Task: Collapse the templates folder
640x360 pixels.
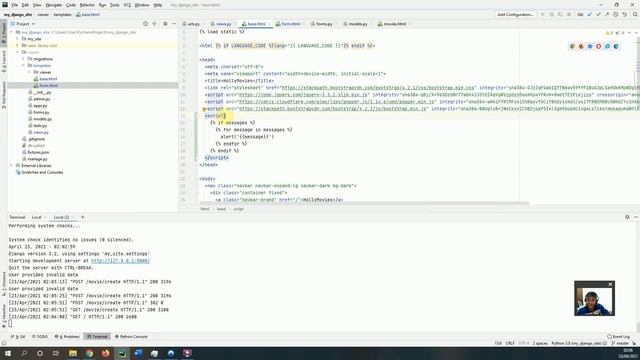Action: (x=23, y=65)
